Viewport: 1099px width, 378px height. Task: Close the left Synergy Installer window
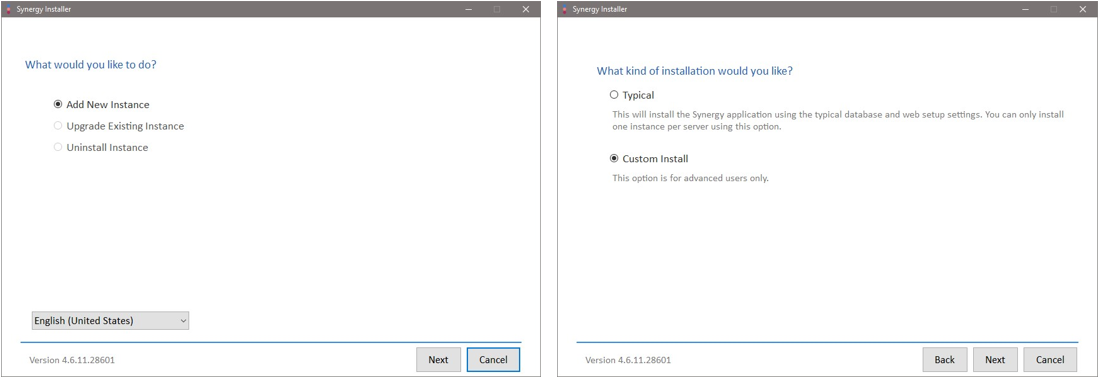(x=526, y=9)
